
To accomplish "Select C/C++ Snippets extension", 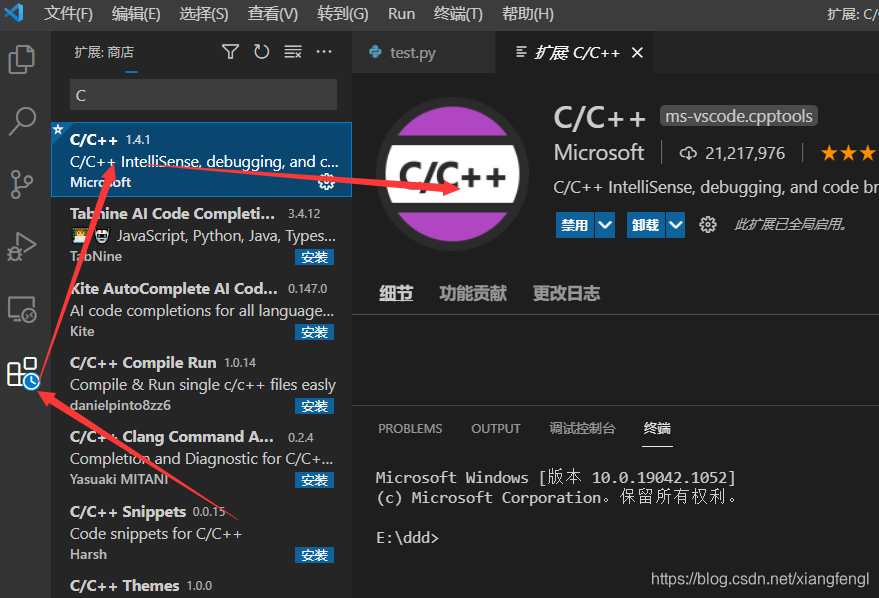I will point(201,532).
